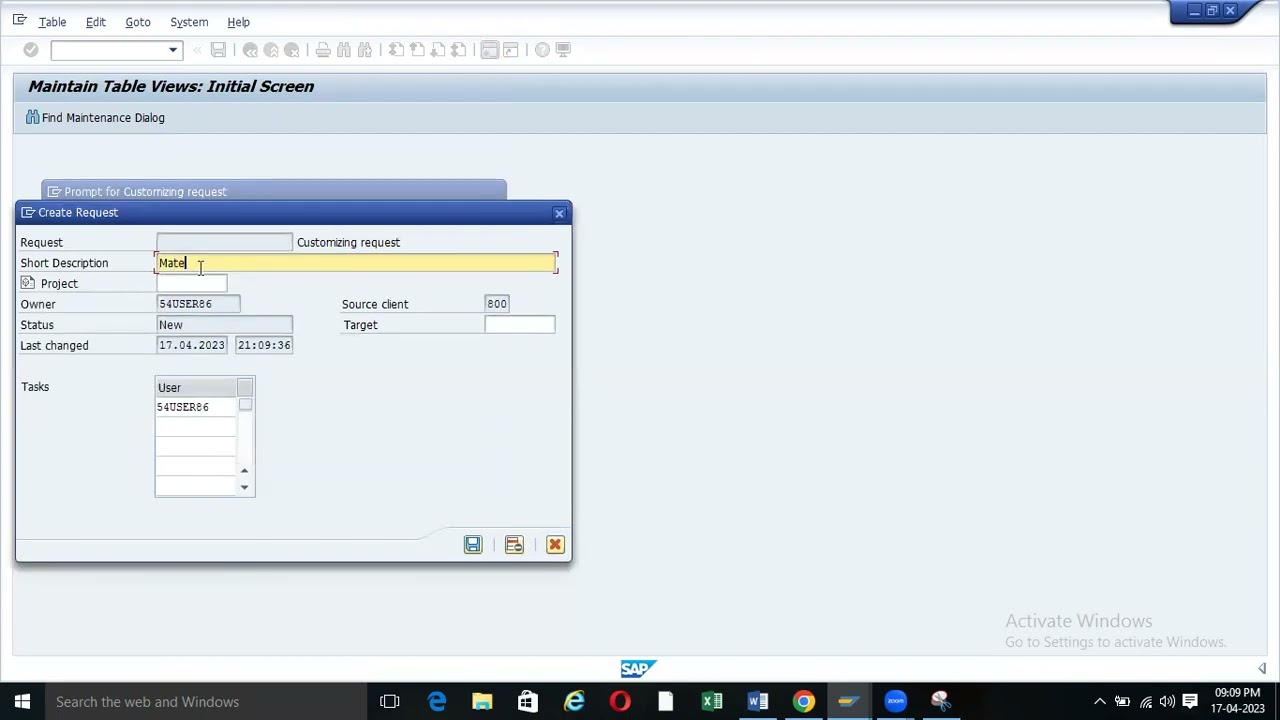Toggle row selector for 54USER86 task
Image resolution: width=1280 pixels, height=720 pixels.
245,405
